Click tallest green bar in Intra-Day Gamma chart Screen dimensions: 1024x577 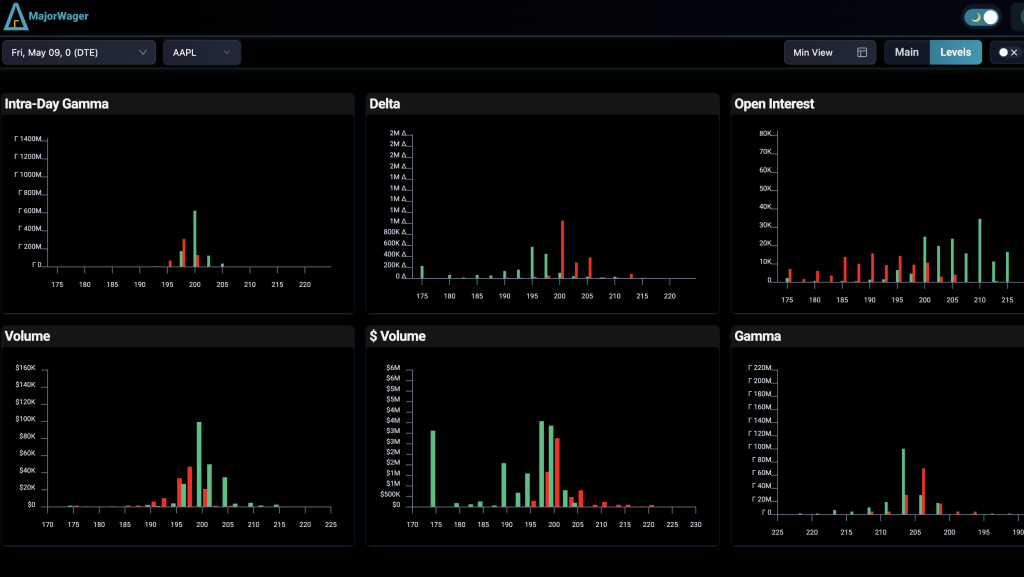195,238
